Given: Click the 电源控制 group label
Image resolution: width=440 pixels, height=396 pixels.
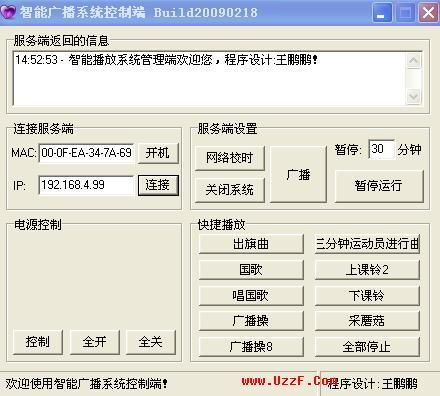Looking at the screenshot, I should tap(38, 225).
